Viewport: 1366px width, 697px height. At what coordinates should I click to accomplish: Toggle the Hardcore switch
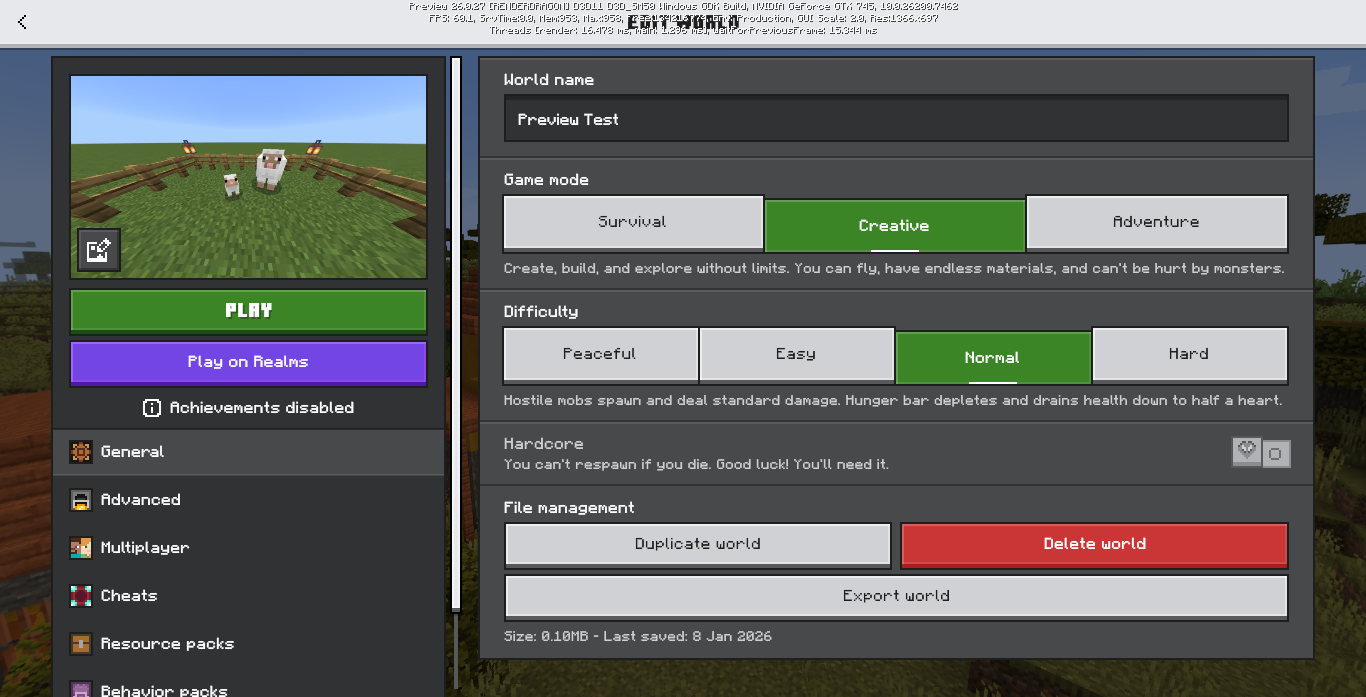coord(1261,453)
